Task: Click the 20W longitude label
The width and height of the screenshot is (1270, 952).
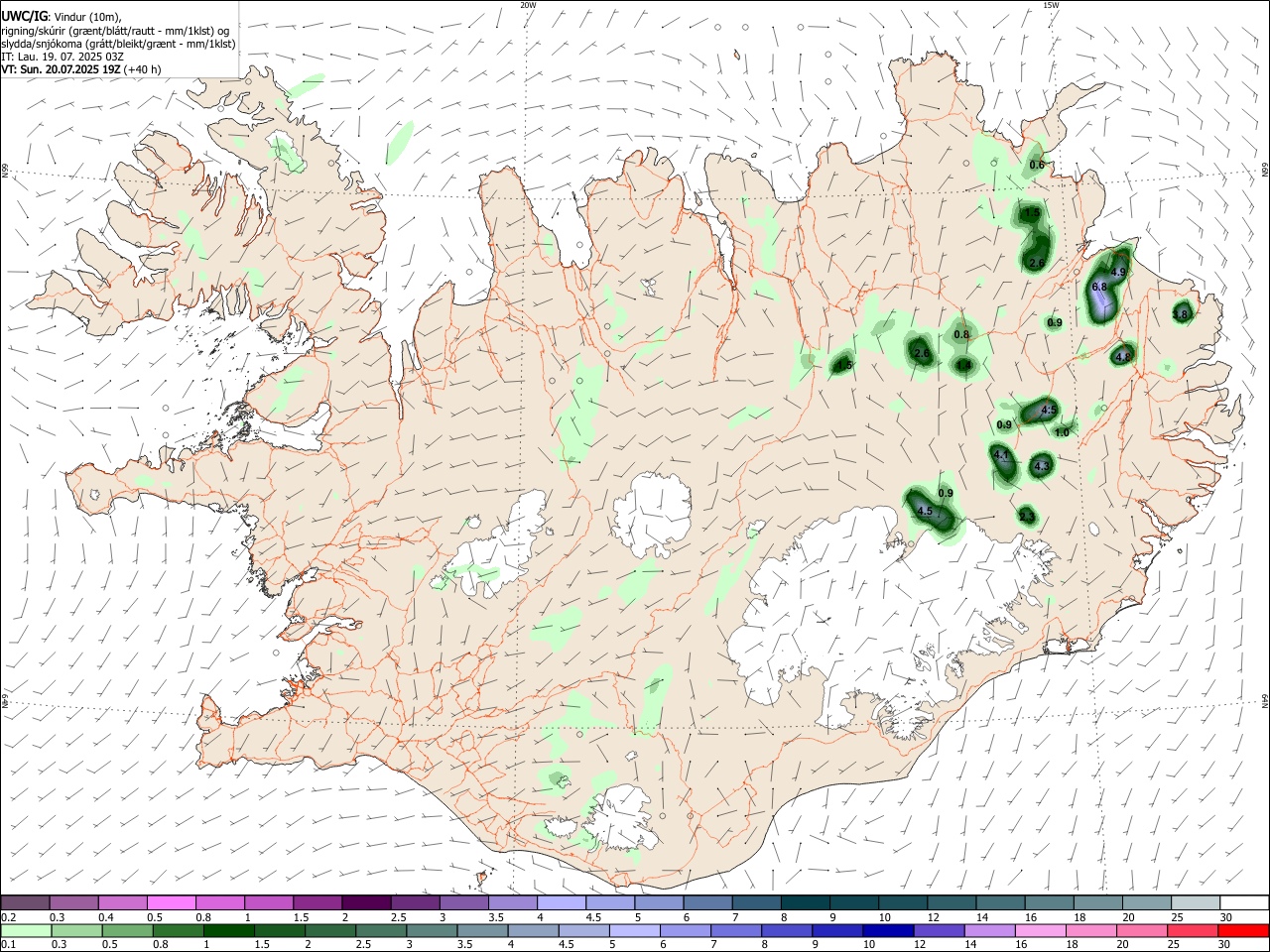Action: [529, 5]
